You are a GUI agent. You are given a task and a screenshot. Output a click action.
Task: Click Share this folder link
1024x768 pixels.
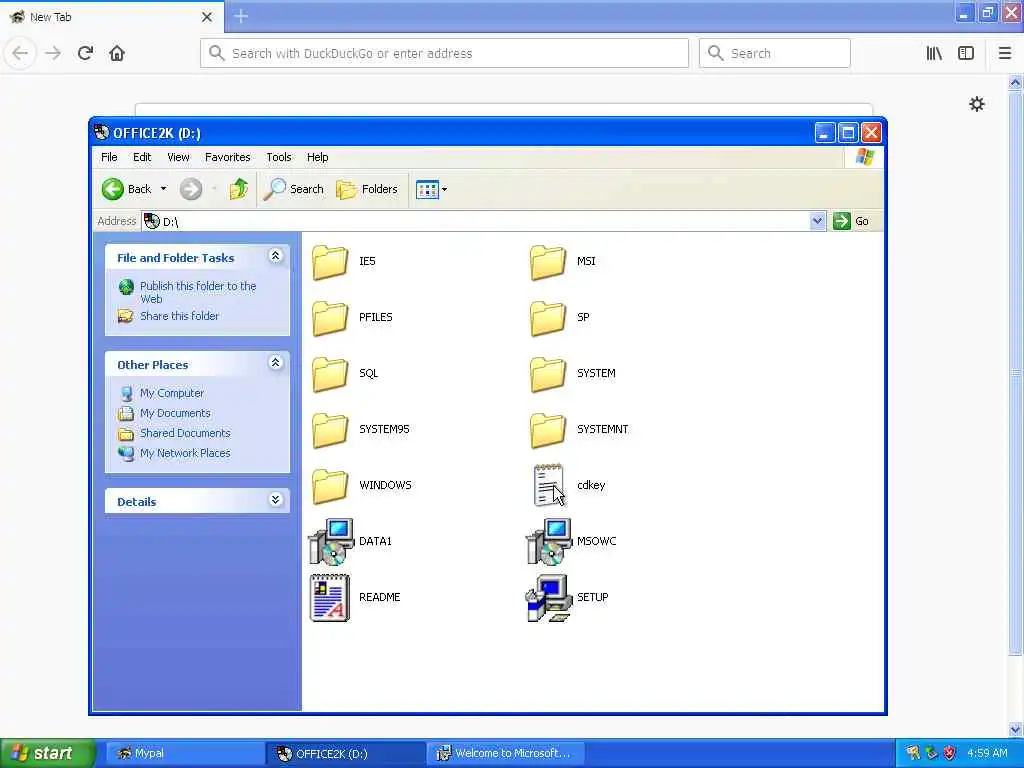click(x=180, y=316)
